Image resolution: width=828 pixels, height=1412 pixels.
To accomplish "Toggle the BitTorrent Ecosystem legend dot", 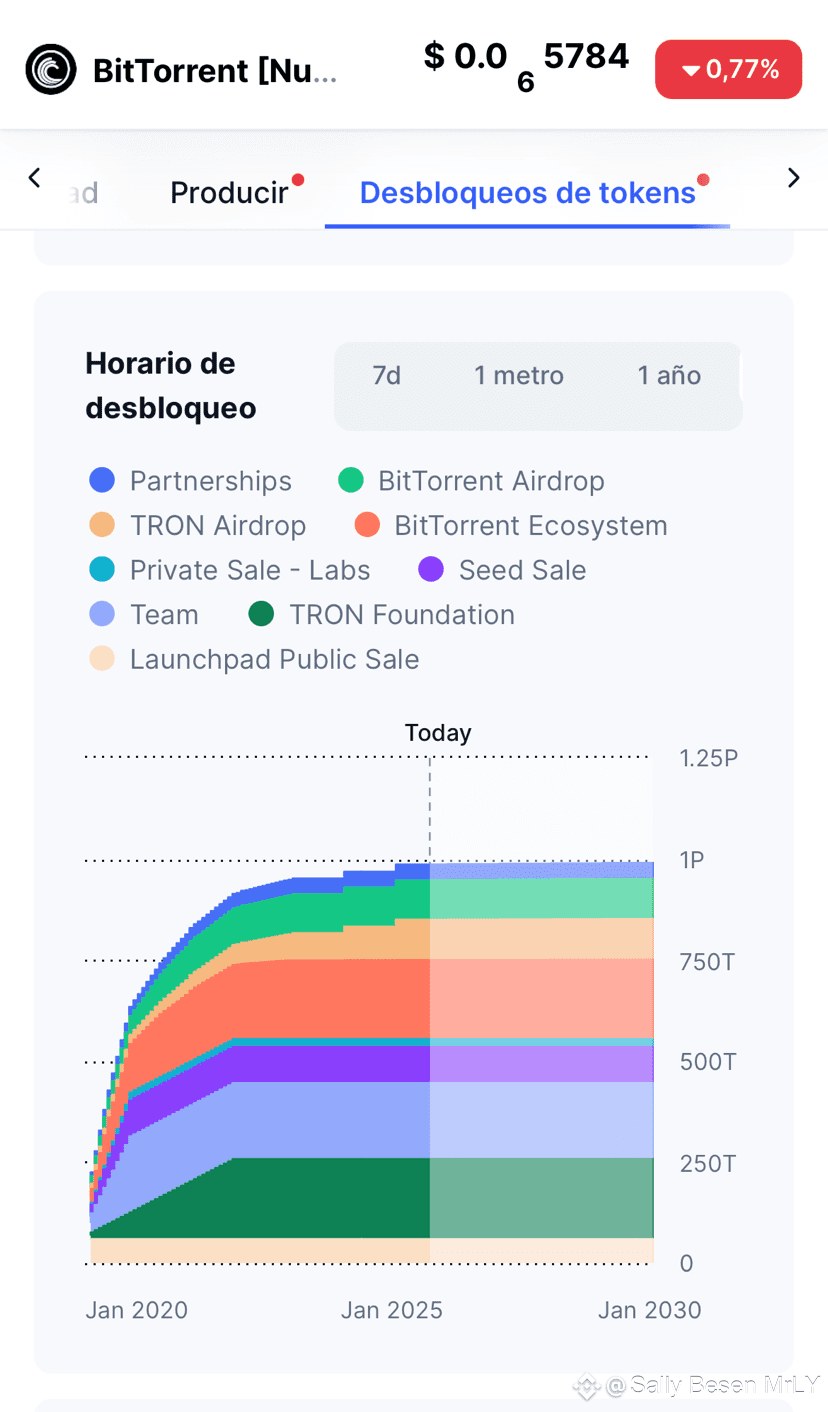I will click(x=367, y=525).
